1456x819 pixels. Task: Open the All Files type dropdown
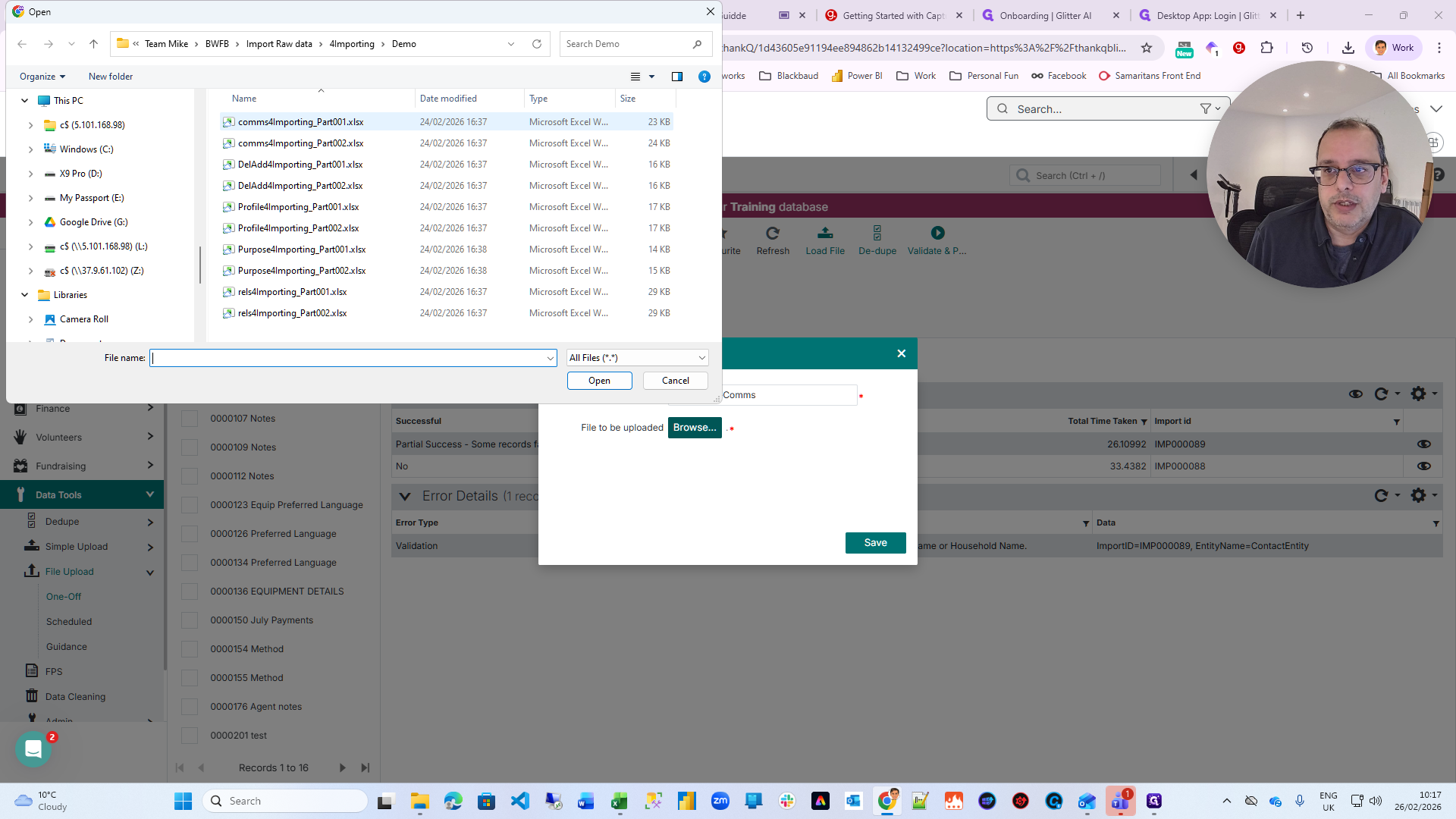pyautogui.click(x=637, y=358)
